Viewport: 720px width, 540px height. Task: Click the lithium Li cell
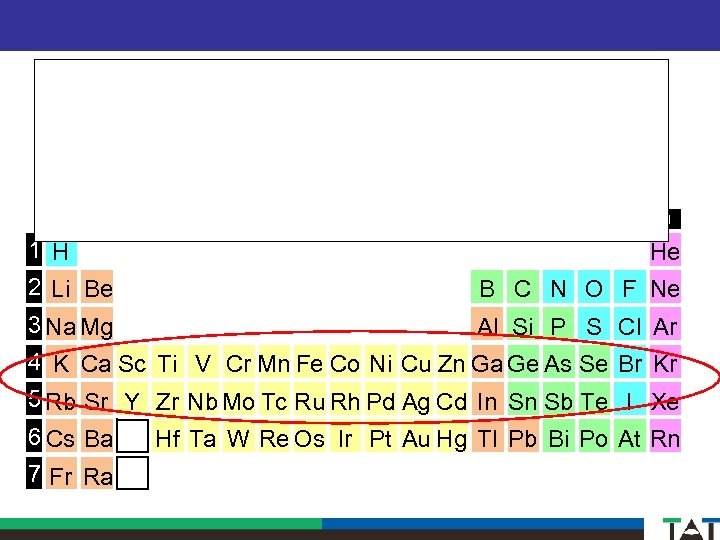[61, 287]
